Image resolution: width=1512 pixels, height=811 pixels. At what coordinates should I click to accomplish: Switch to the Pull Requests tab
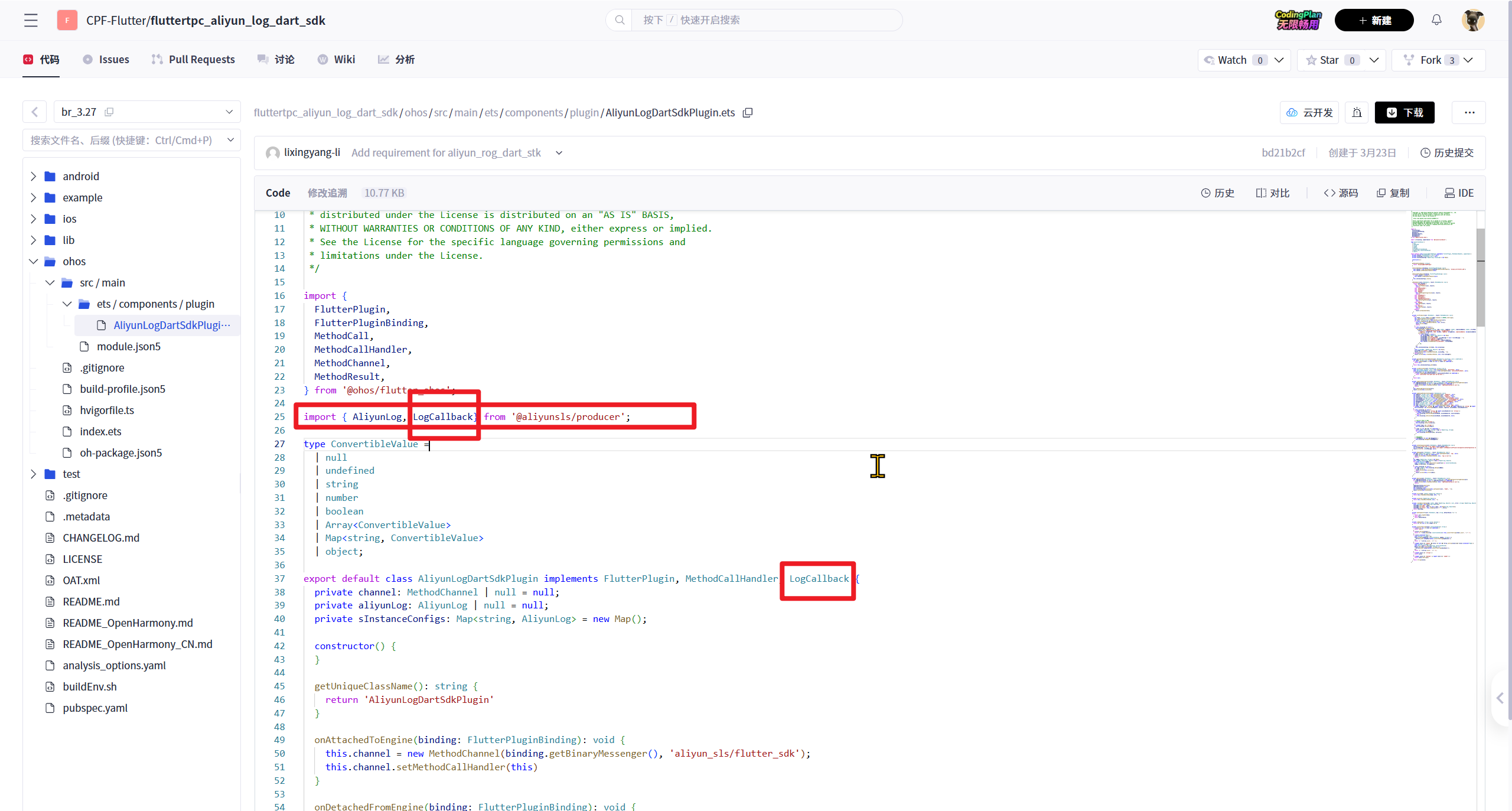(x=193, y=59)
